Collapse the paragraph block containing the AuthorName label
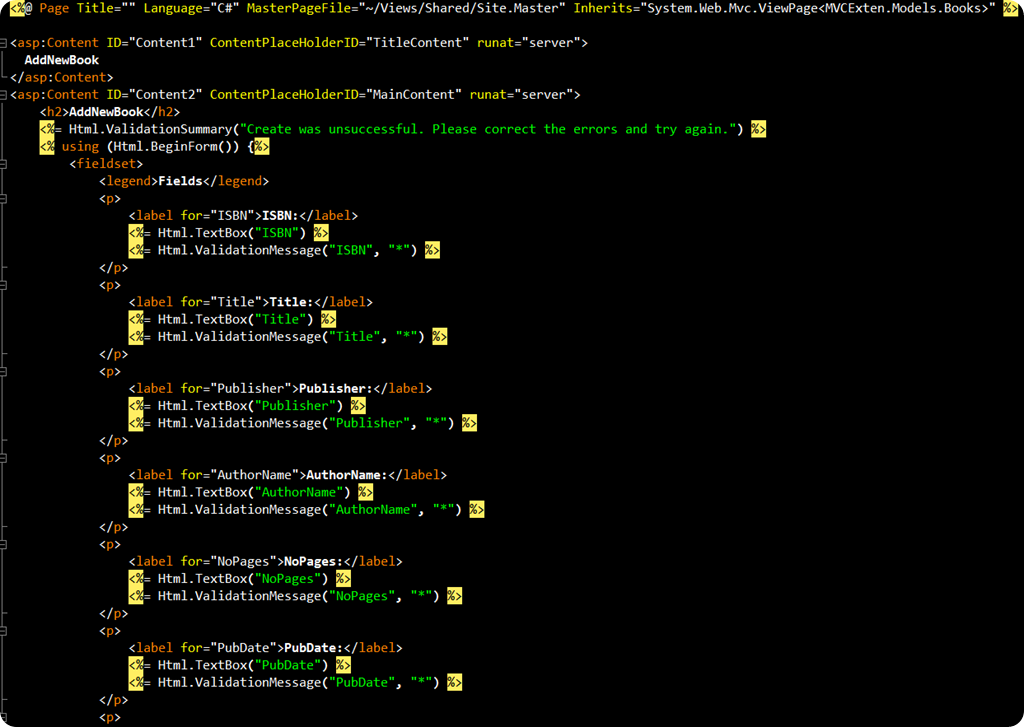Screen dimensions: 1024x727 point(3,459)
